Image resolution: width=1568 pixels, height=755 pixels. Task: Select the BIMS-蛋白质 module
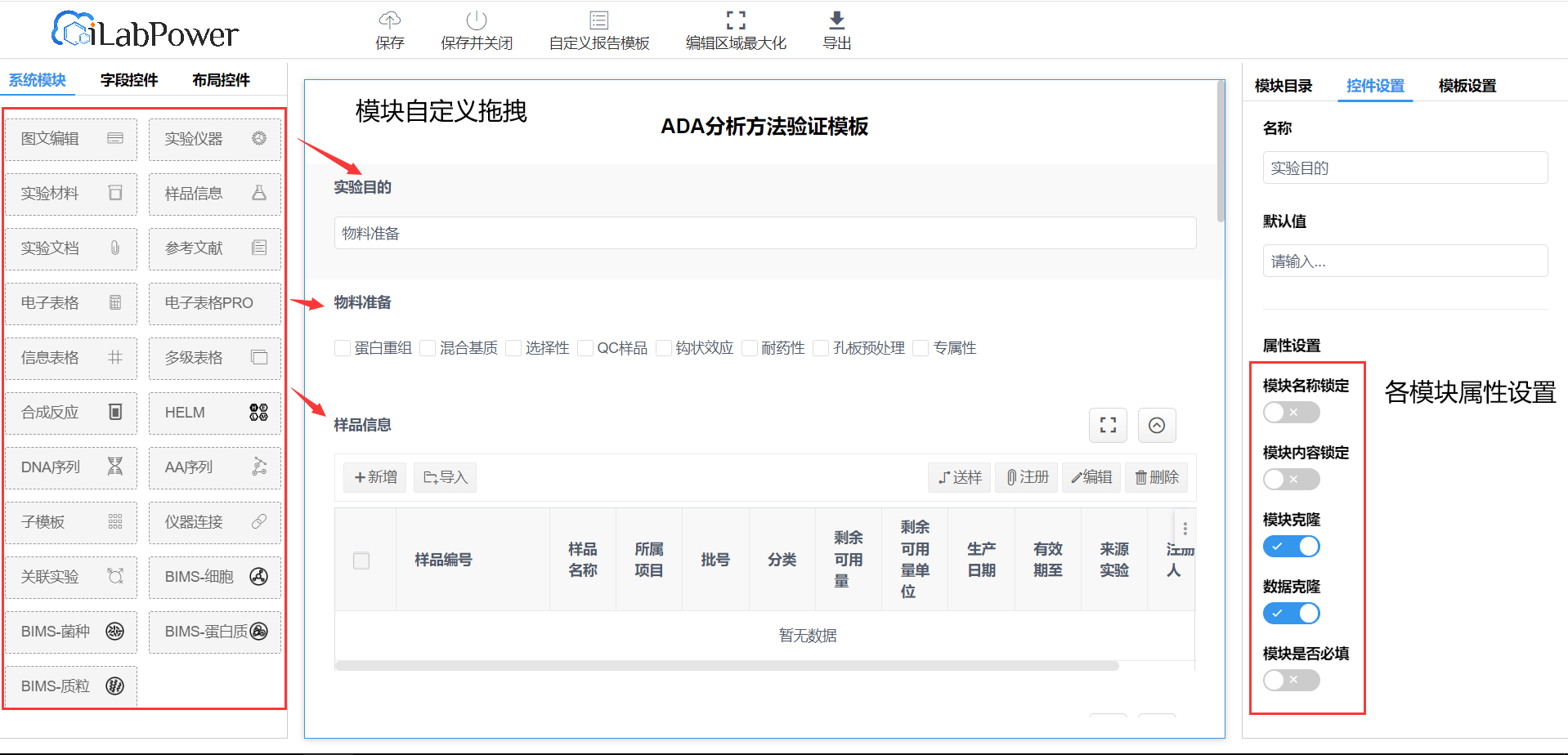[215, 632]
